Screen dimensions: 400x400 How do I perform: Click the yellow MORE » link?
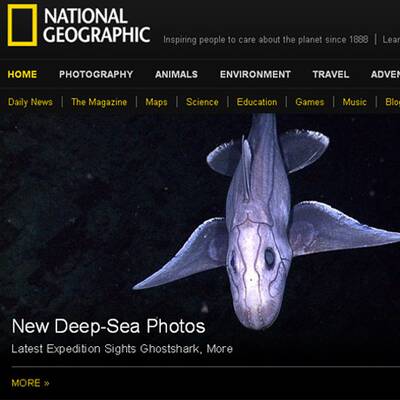pos(30,383)
